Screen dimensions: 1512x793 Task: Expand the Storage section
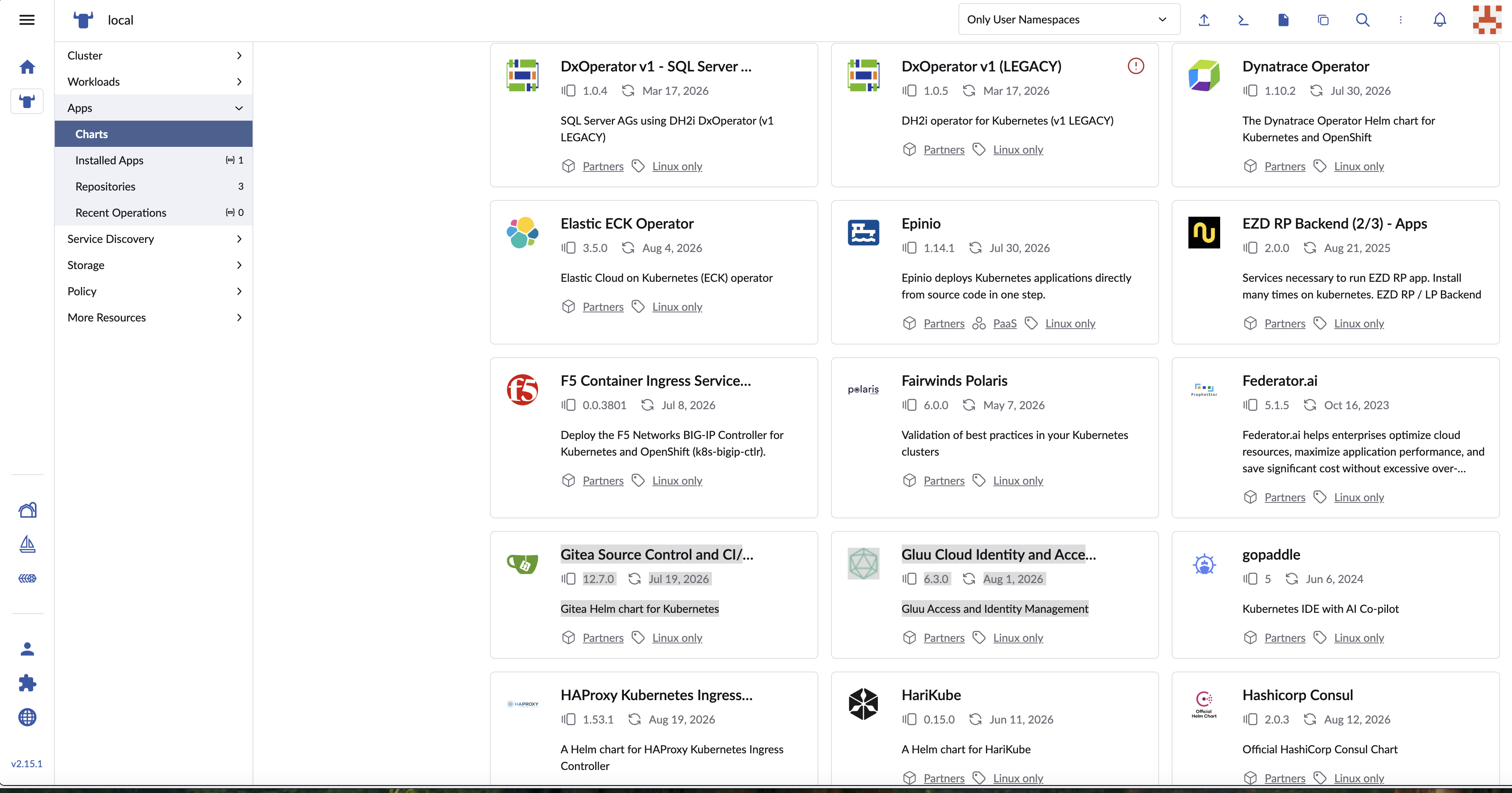pyautogui.click(x=154, y=265)
